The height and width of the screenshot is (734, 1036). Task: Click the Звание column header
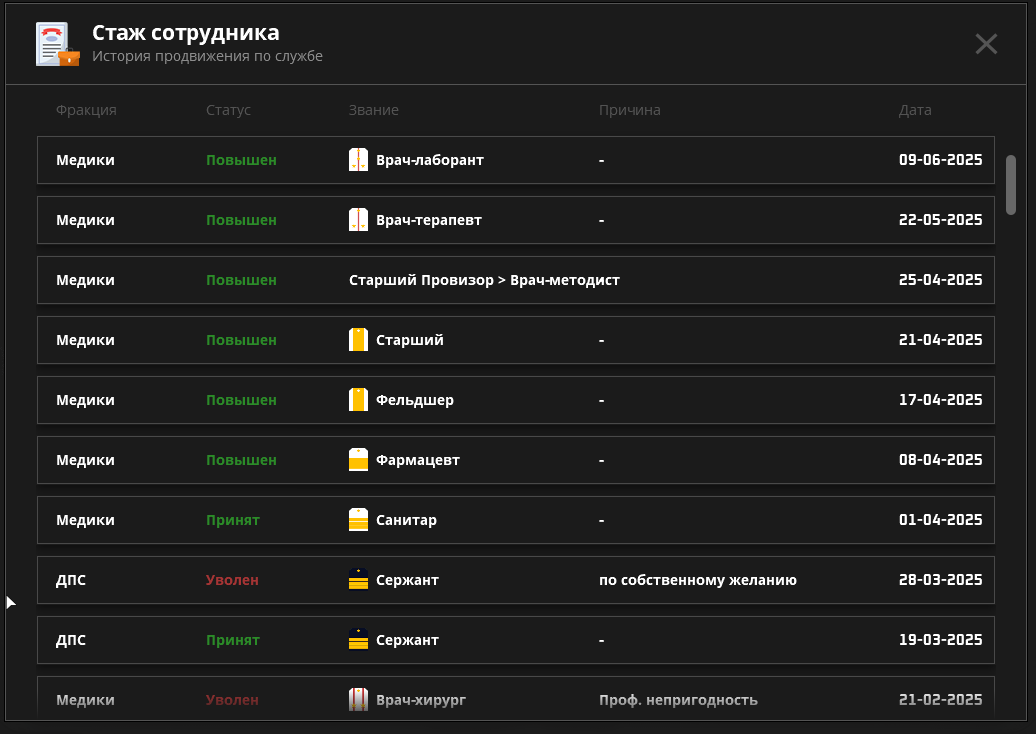click(x=373, y=110)
